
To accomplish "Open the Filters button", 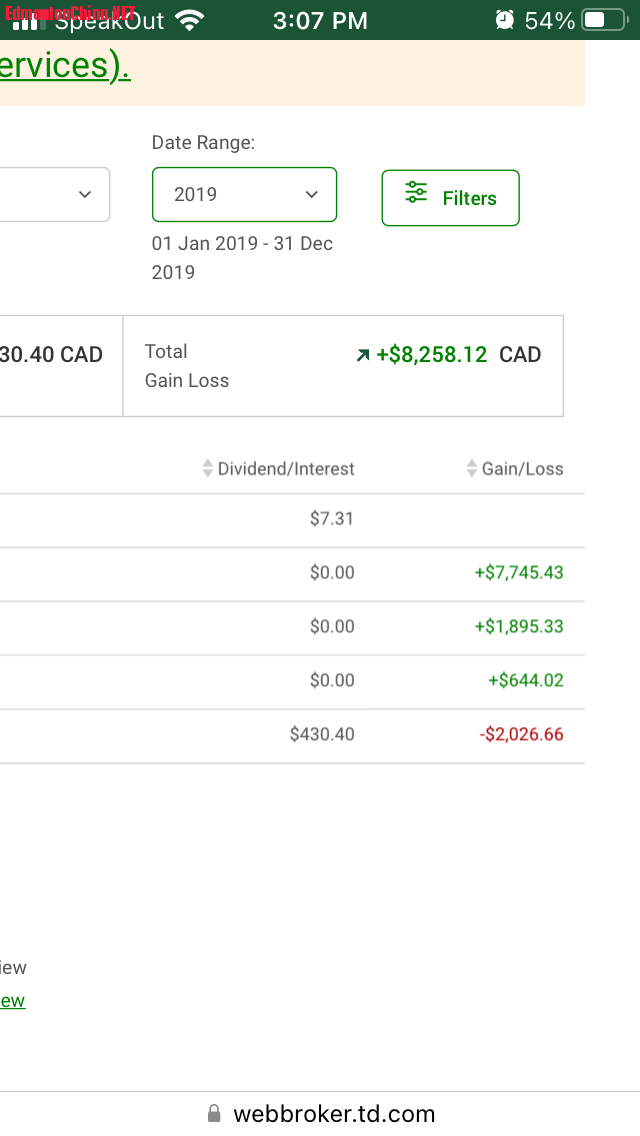I will [x=450, y=198].
